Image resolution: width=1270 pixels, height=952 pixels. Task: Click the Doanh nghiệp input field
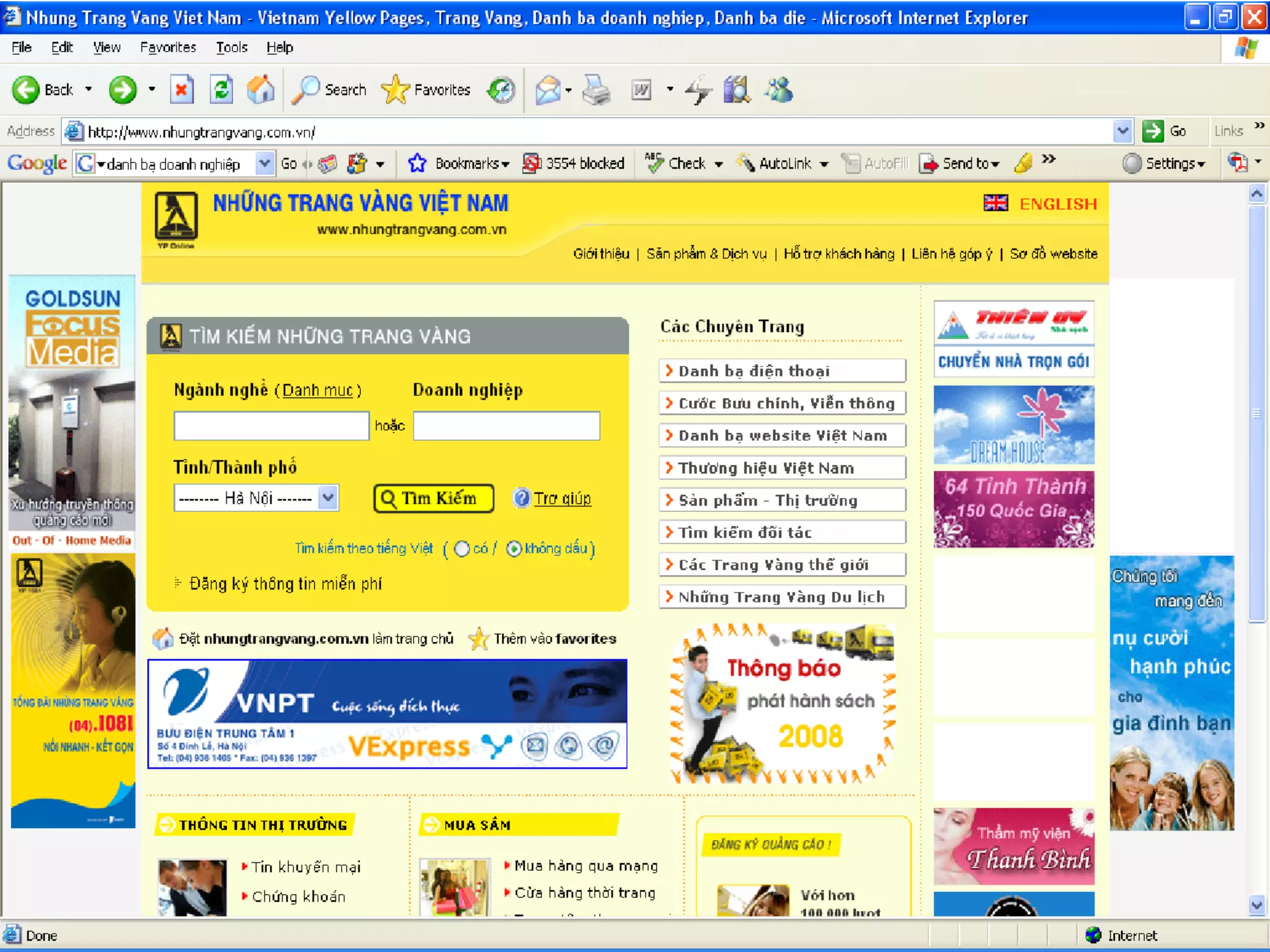coord(506,426)
